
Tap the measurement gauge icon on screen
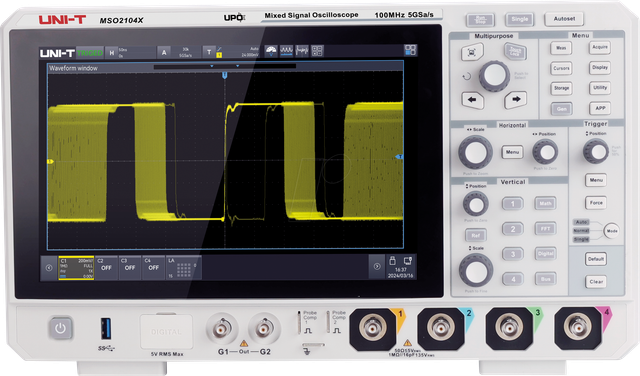tap(271, 51)
